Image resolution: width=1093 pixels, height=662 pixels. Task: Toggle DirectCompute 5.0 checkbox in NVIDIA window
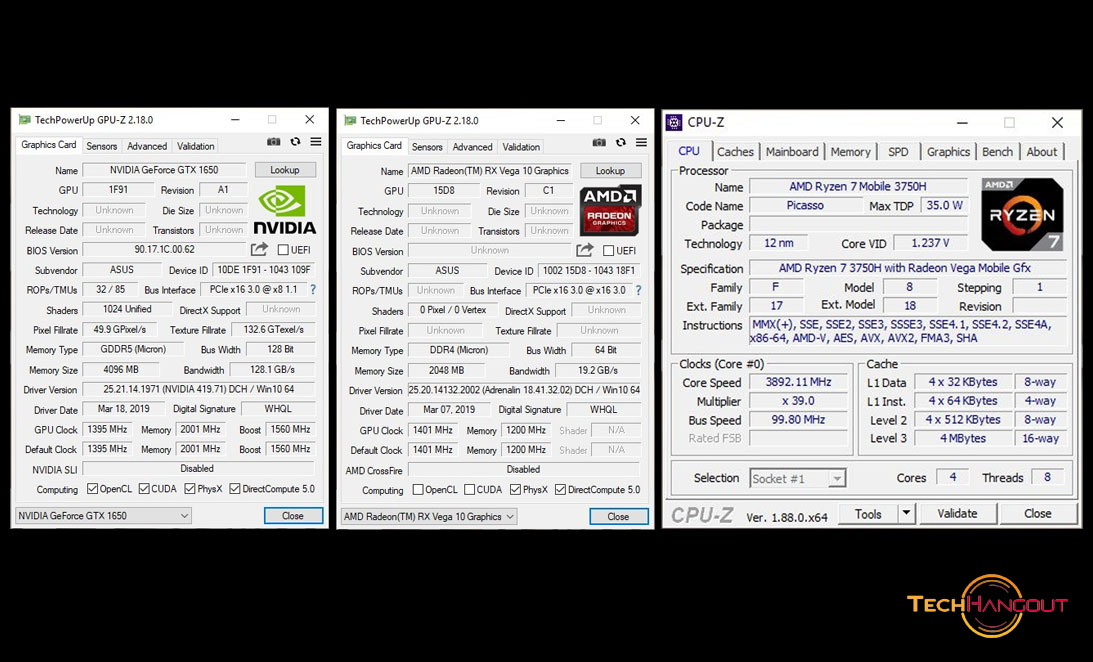235,488
